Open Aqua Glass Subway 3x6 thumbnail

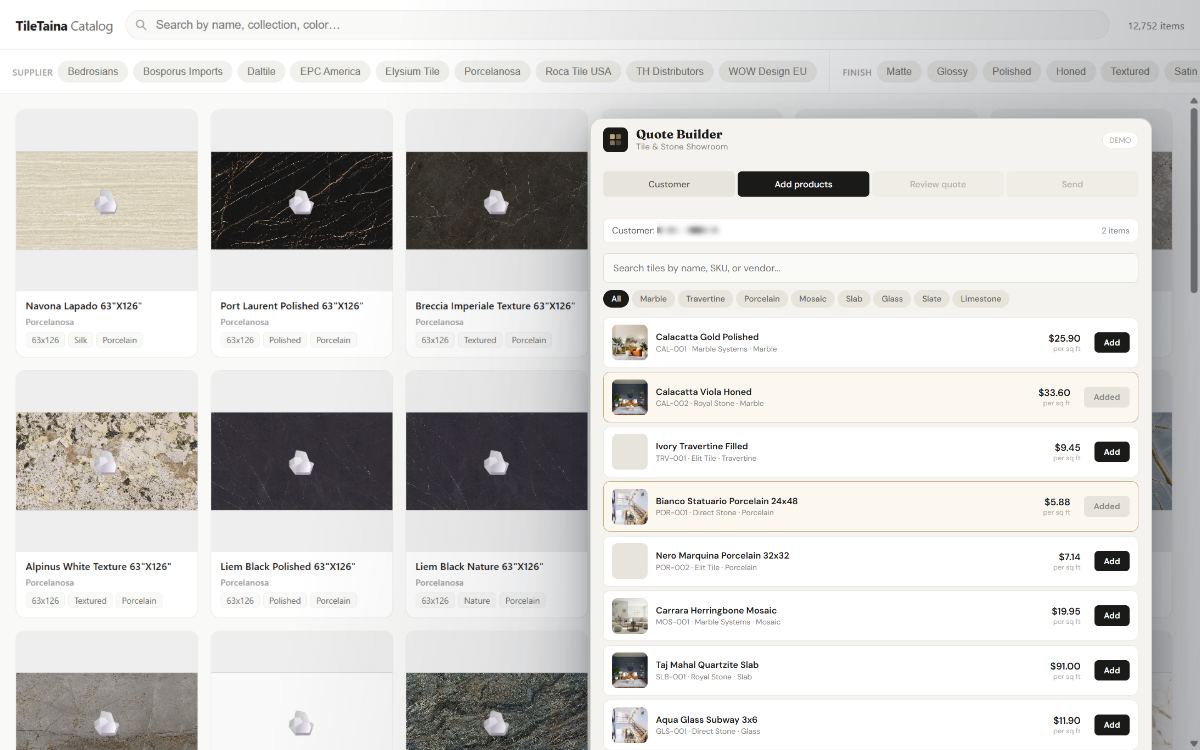point(630,725)
